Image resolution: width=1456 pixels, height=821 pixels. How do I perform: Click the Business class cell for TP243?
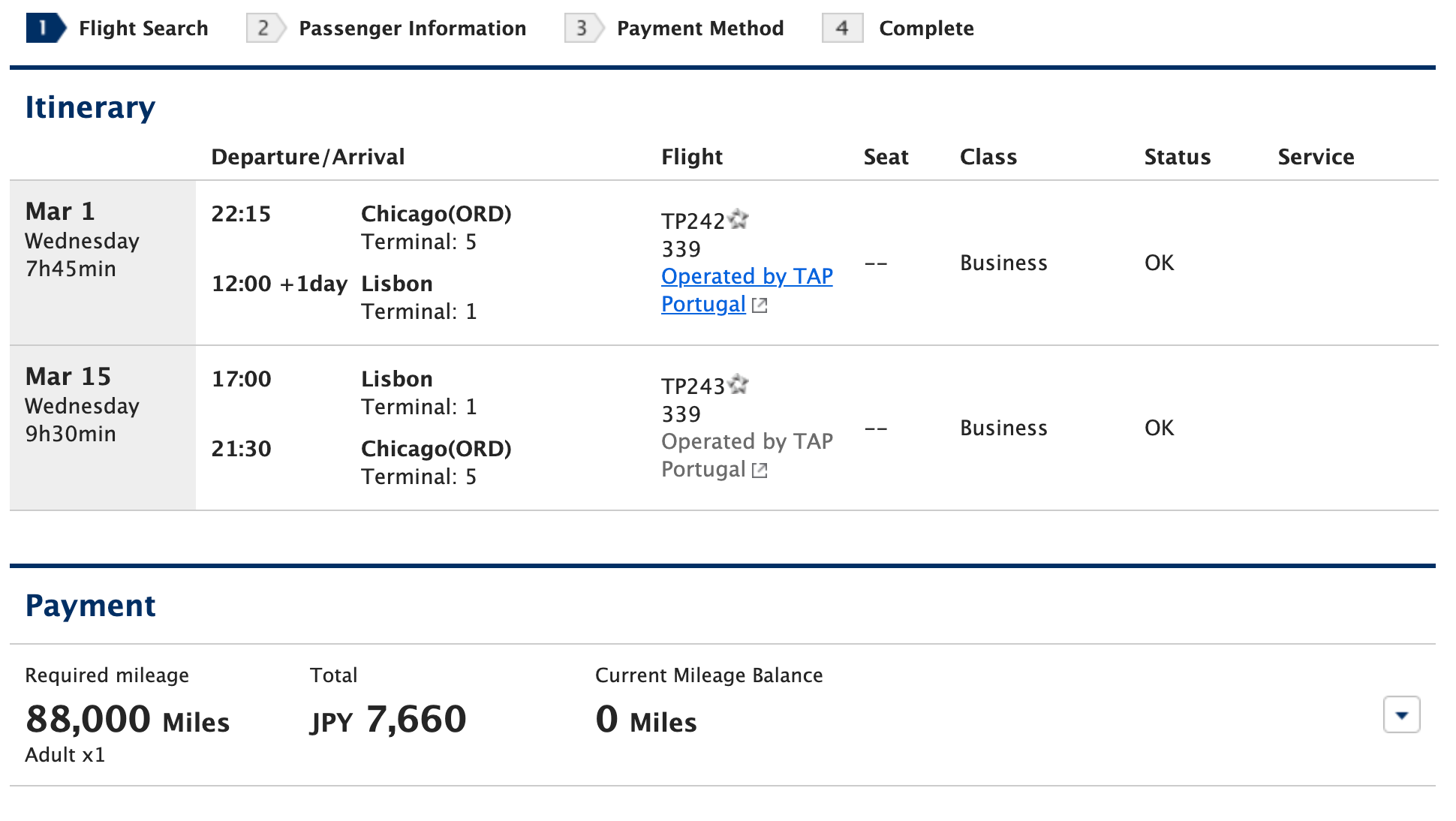click(x=1003, y=428)
